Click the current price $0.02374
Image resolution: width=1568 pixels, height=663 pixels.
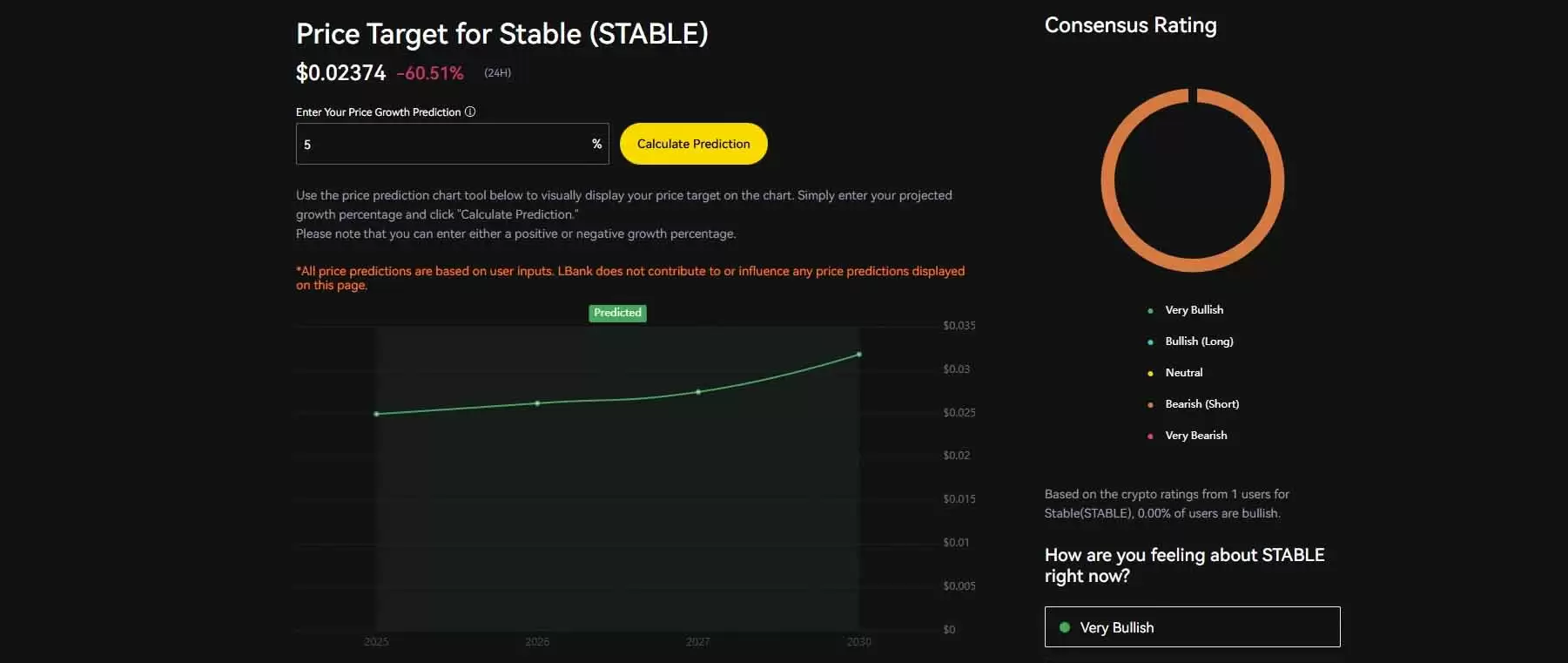[x=340, y=72]
